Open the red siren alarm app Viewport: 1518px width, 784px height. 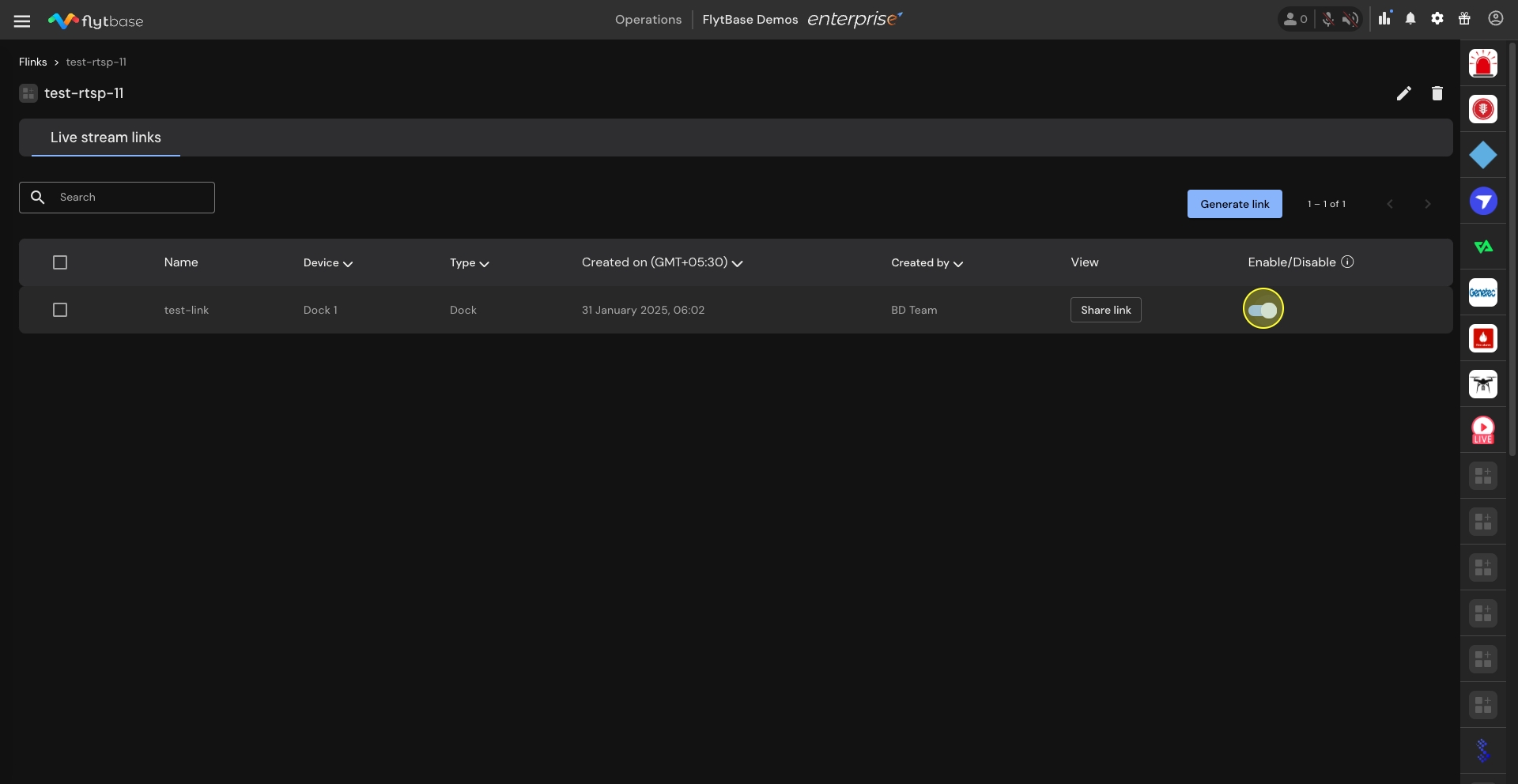tap(1482, 64)
